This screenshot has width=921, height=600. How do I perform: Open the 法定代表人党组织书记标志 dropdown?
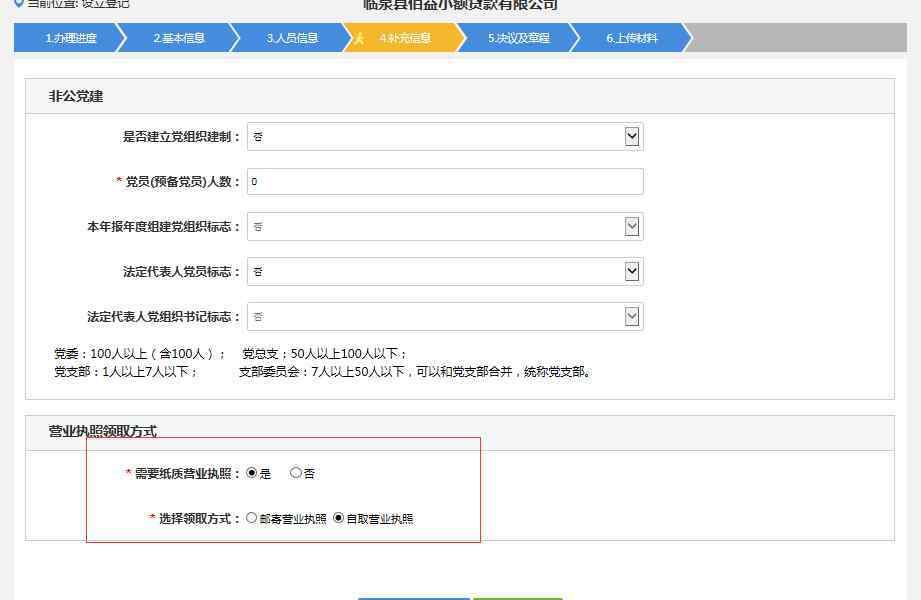631,316
